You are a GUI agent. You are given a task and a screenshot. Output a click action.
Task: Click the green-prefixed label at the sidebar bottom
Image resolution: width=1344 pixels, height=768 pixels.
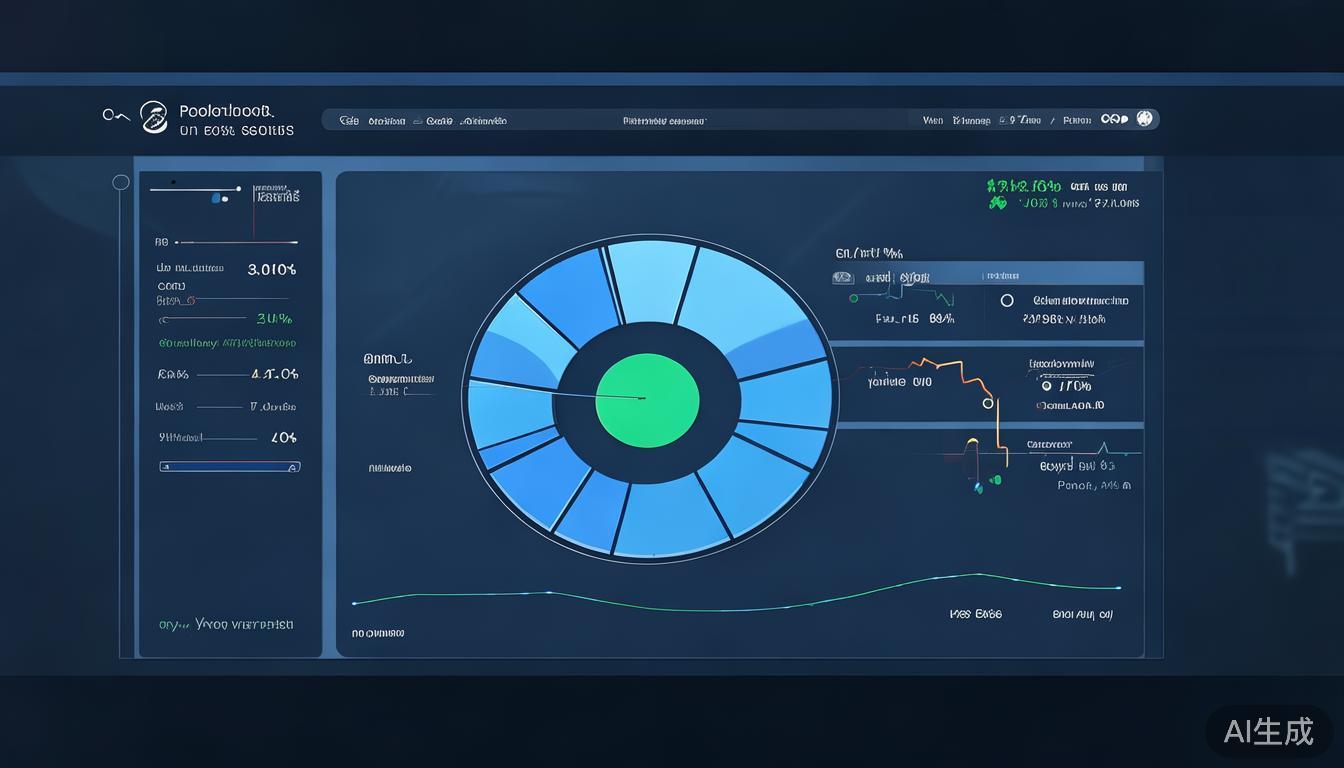click(226, 624)
